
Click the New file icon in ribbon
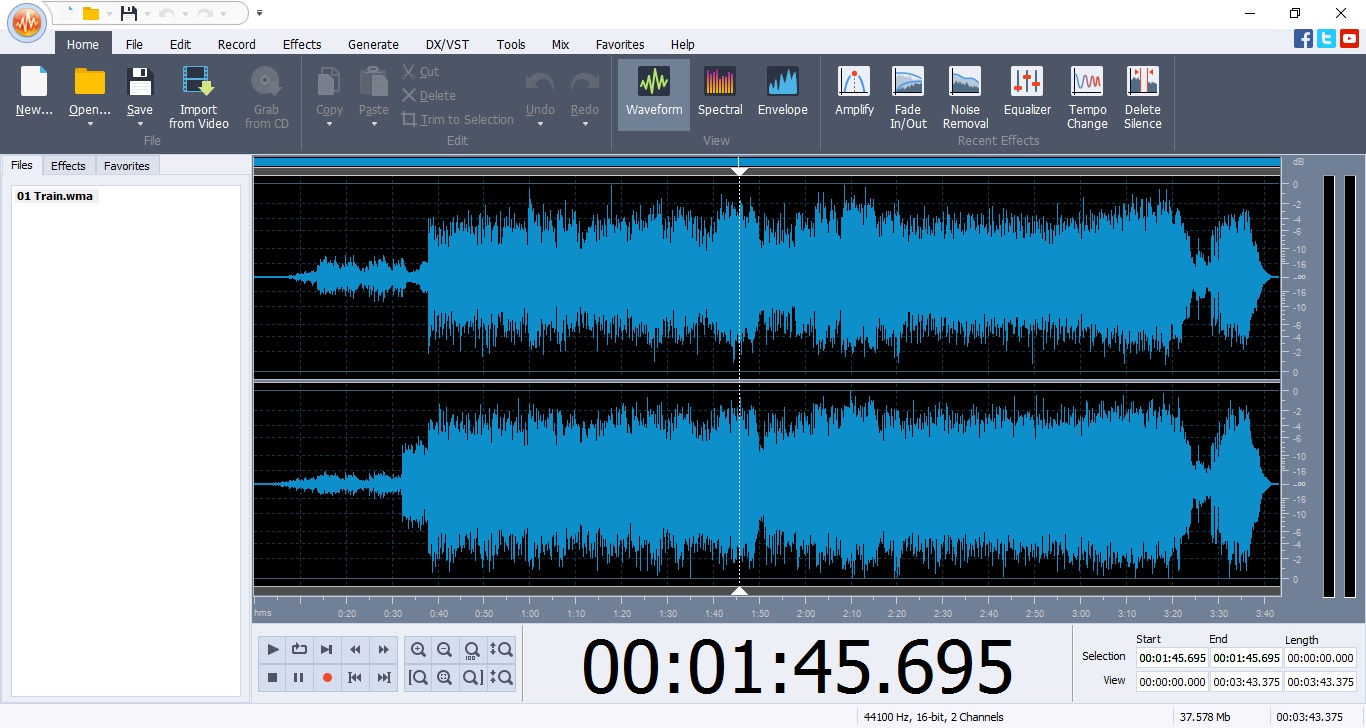pos(34,81)
